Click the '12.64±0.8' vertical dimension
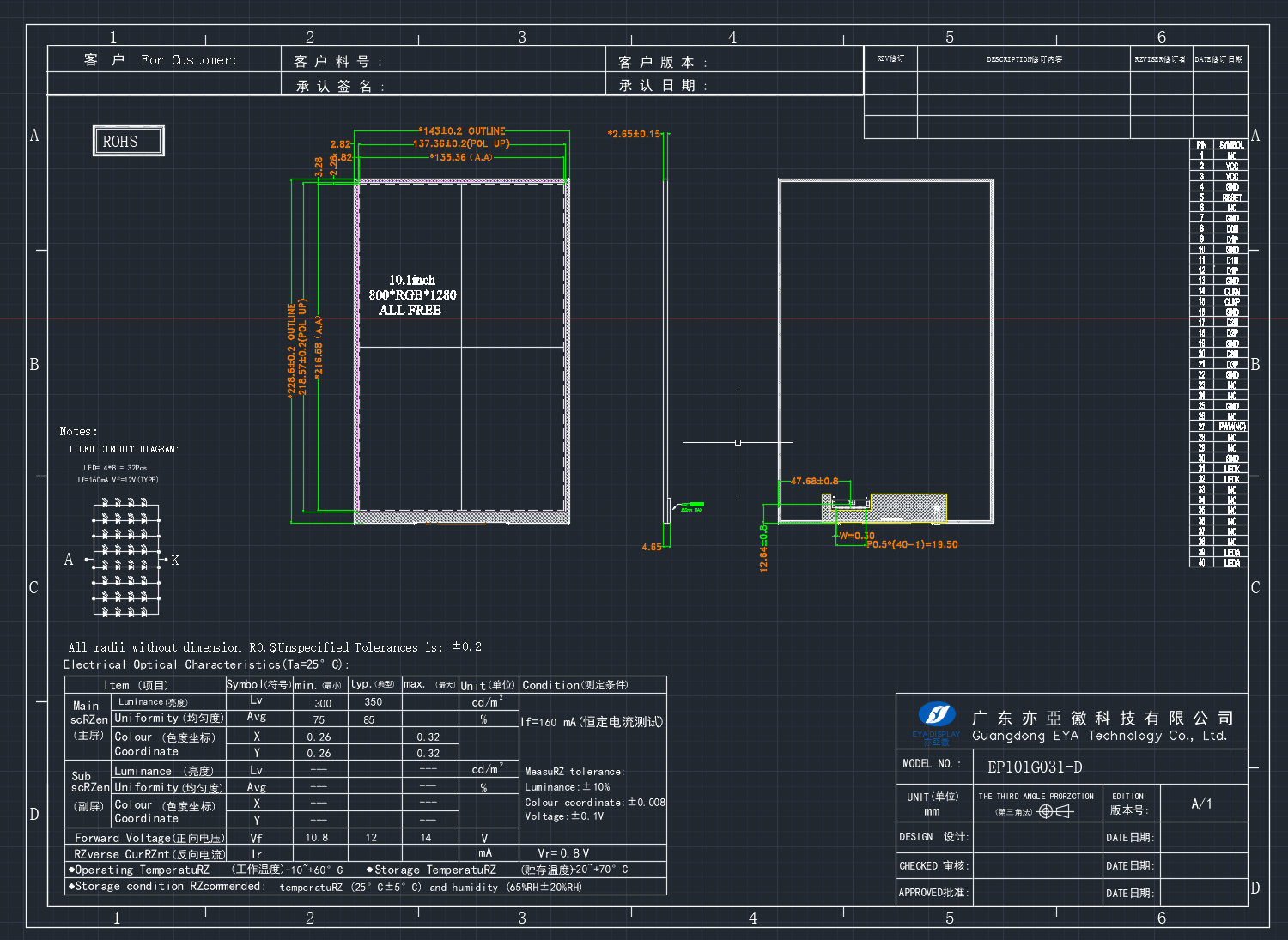The width and height of the screenshot is (1288, 940). point(763,548)
